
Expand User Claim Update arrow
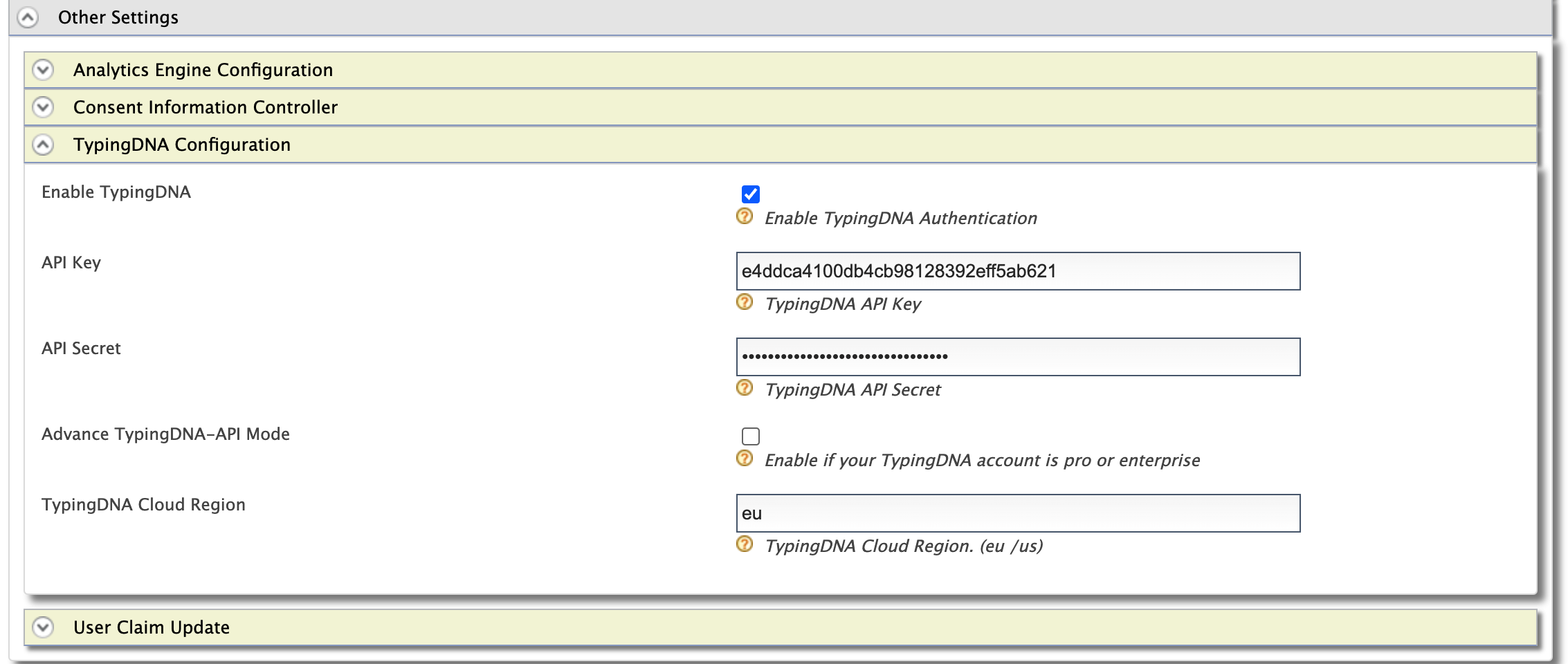[43, 627]
